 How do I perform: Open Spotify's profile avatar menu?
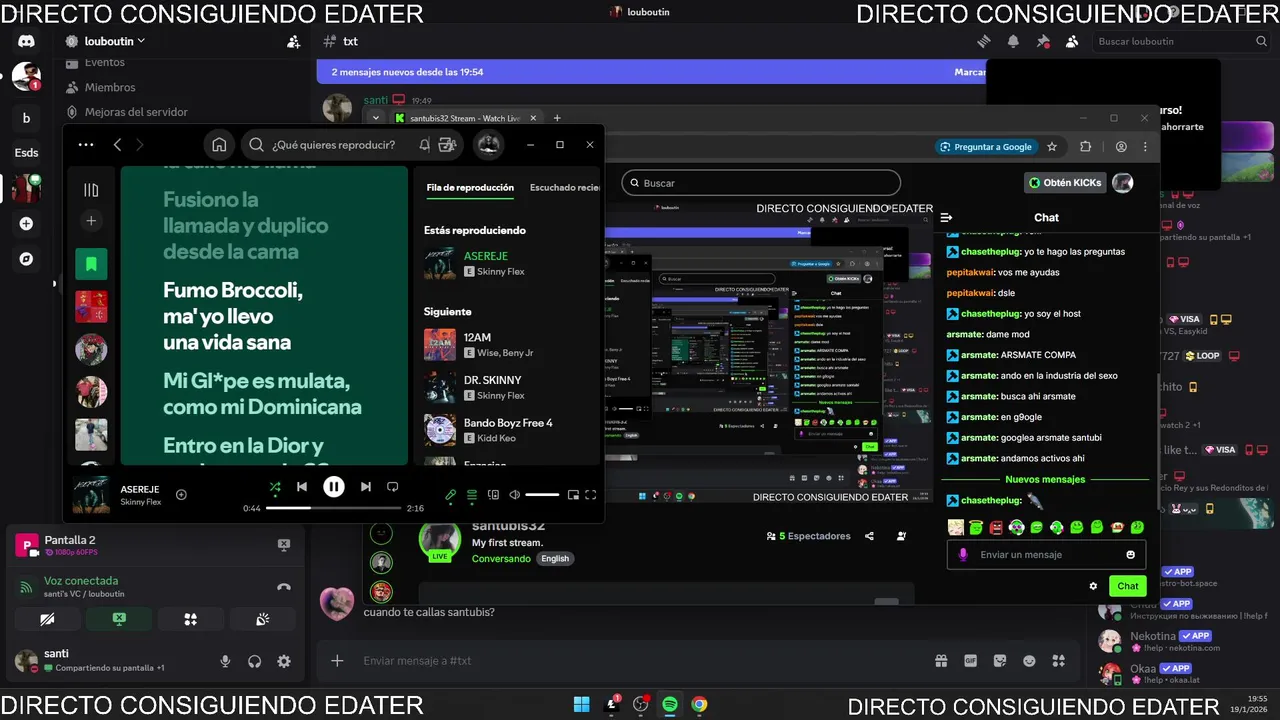tap(488, 144)
